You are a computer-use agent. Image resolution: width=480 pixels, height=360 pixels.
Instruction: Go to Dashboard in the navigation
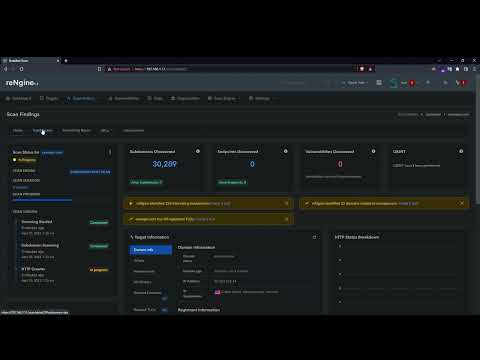[x=19, y=98]
